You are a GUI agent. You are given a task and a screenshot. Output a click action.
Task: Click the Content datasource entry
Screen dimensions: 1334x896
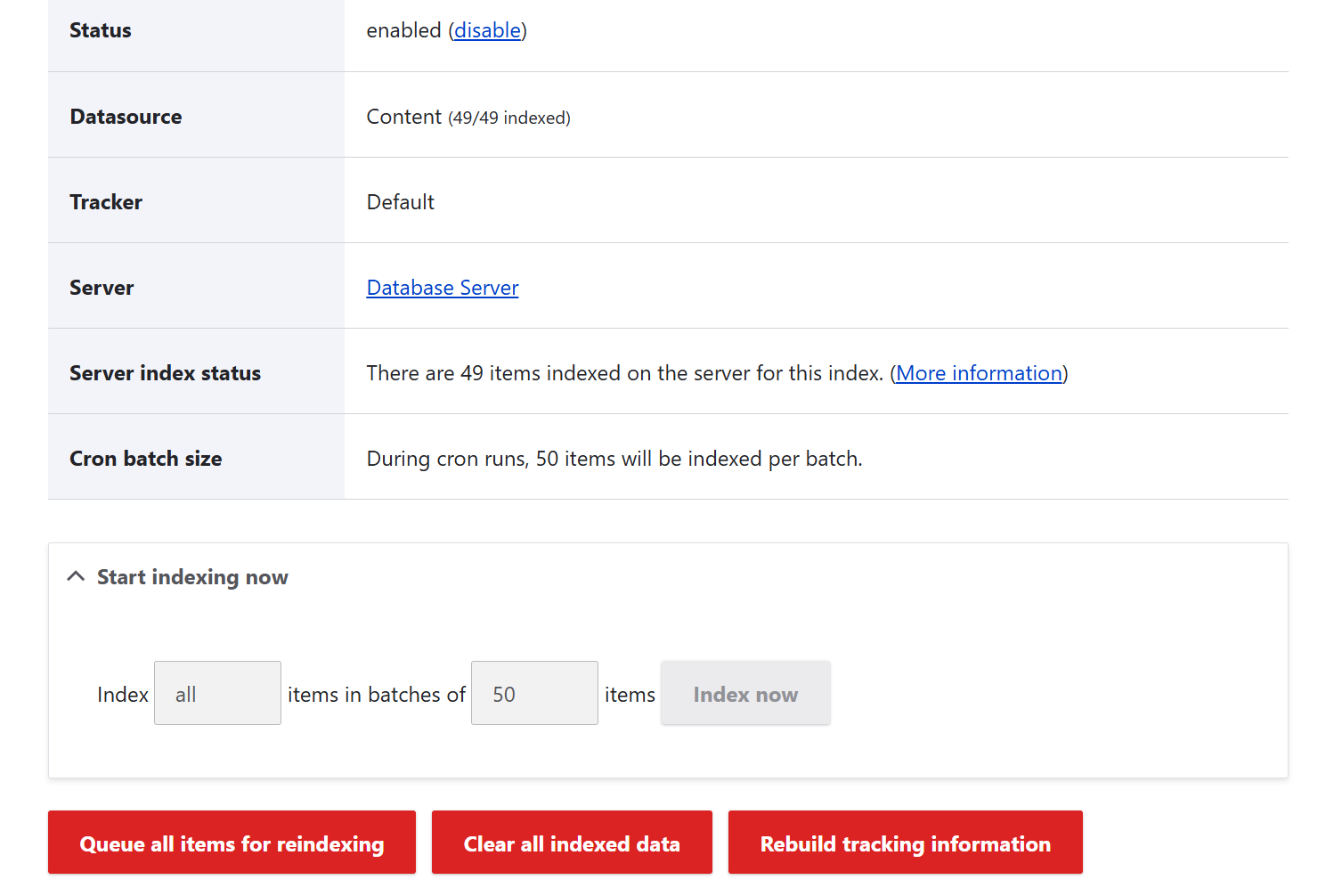404,116
